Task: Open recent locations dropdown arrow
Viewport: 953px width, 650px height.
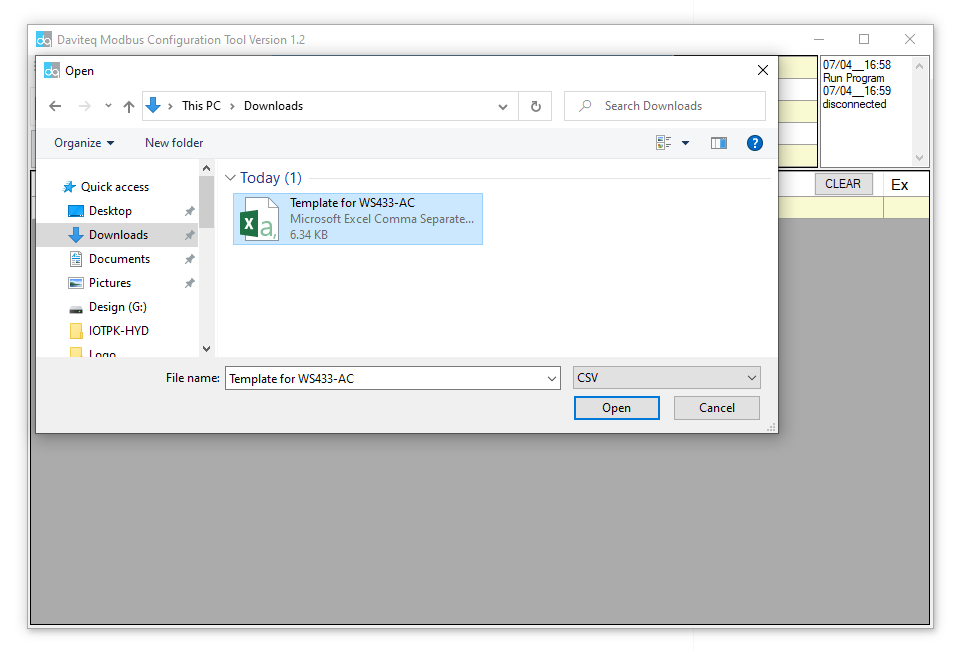Action: pyautogui.click(x=108, y=106)
